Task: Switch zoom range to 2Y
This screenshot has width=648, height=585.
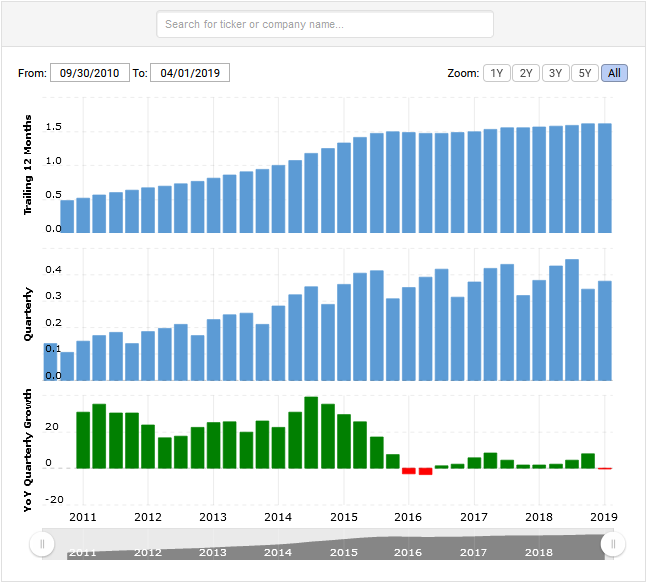Action: [526, 73]
